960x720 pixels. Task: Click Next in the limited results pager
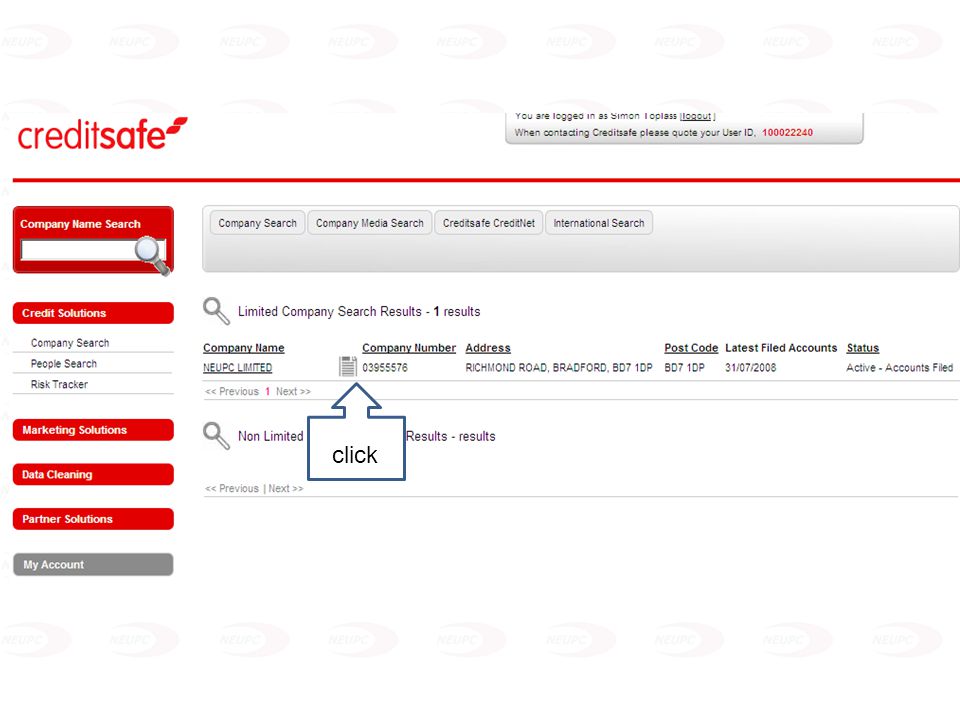click(293, 391)
